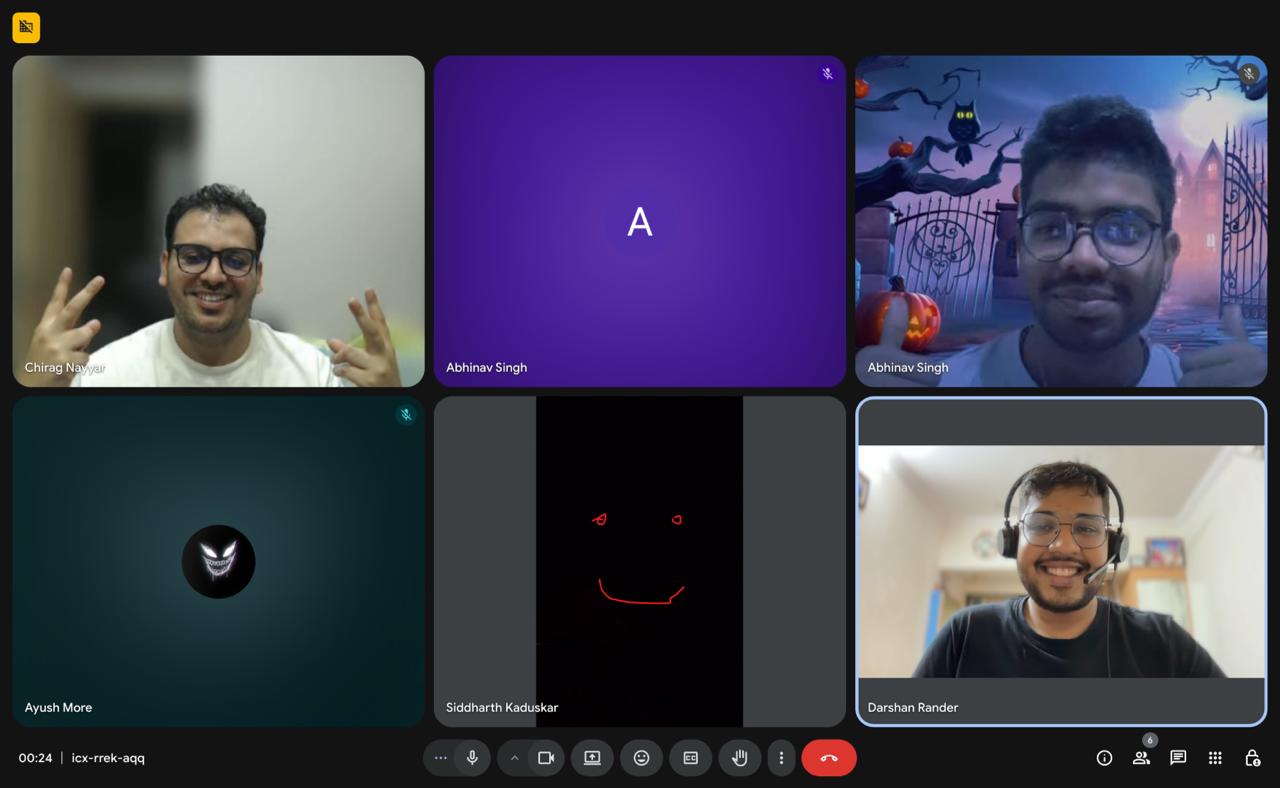The image size is (1280, 788).
Task: Open the activities apps grid
Action: 1215,757
